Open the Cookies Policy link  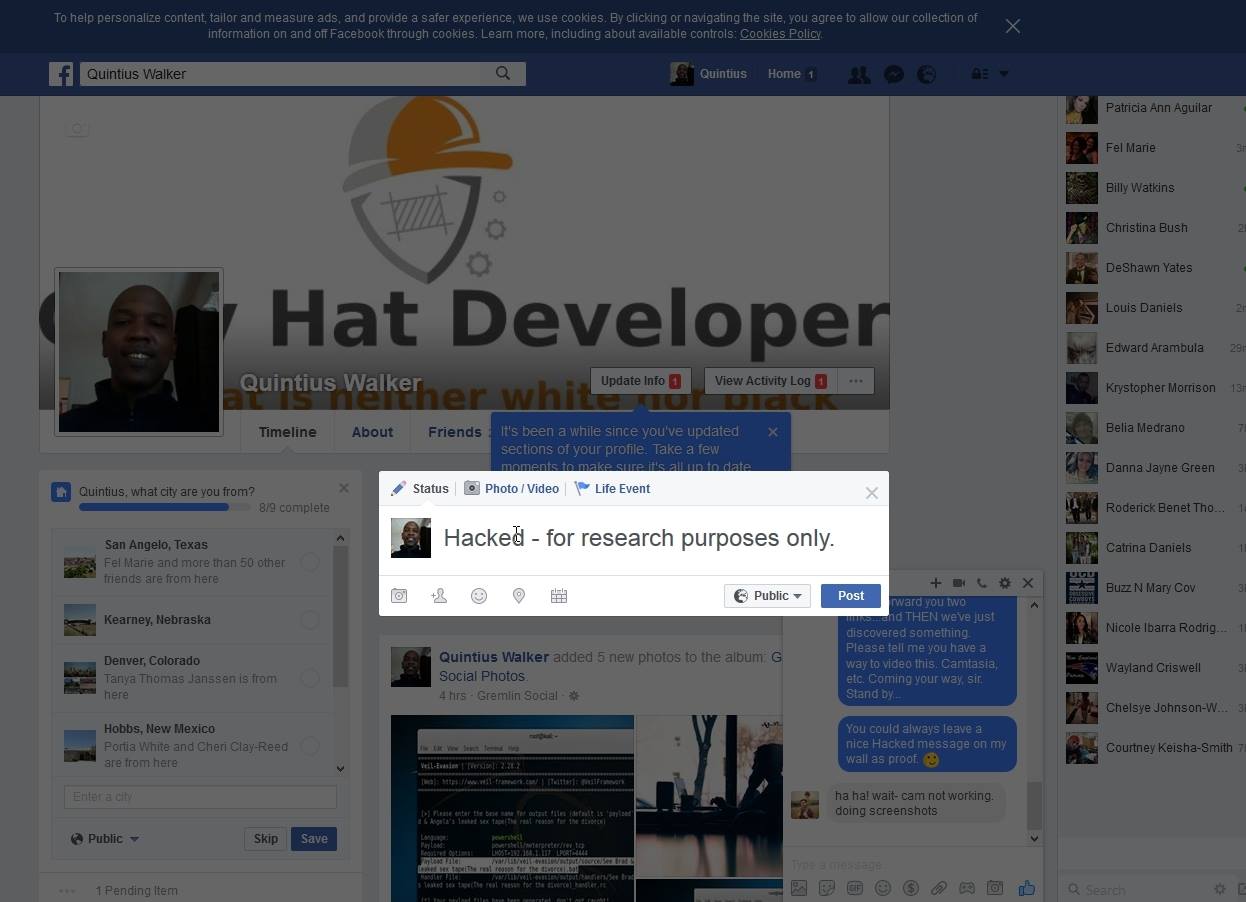(780, 34)
